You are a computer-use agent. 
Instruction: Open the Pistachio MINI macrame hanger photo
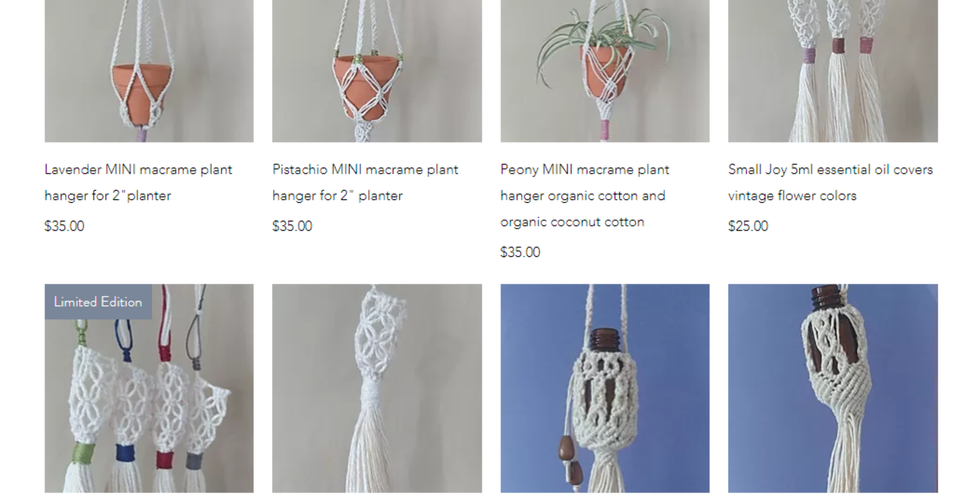(x=377, y=71)
